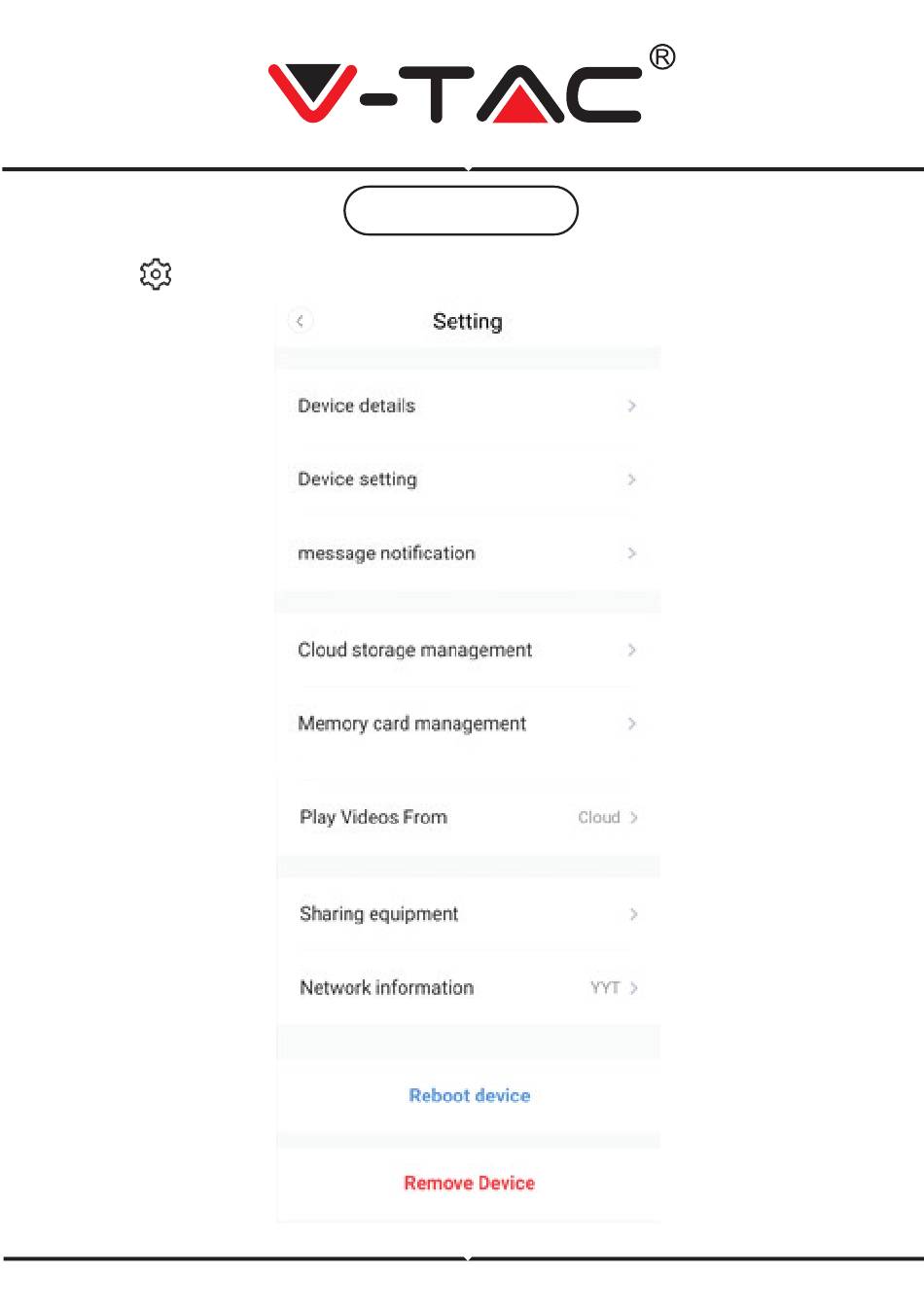924x1311 pixels.
Task: Click the red Remove Device button
Action: pos(469,1184)
